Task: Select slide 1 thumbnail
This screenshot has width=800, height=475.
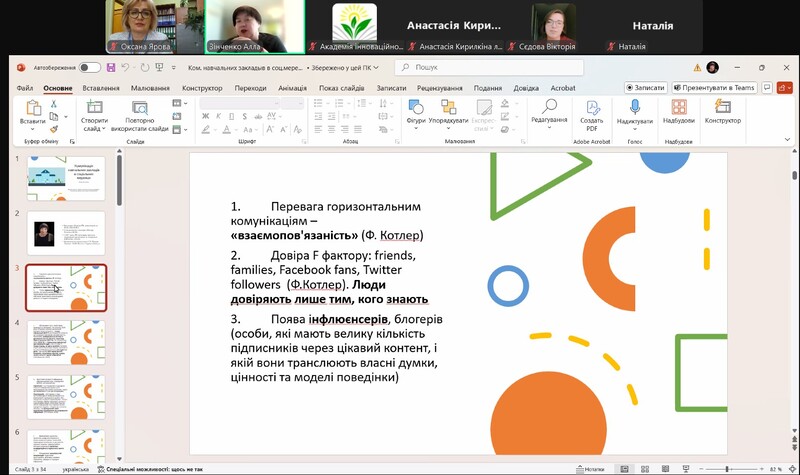Action: (66, 178)
